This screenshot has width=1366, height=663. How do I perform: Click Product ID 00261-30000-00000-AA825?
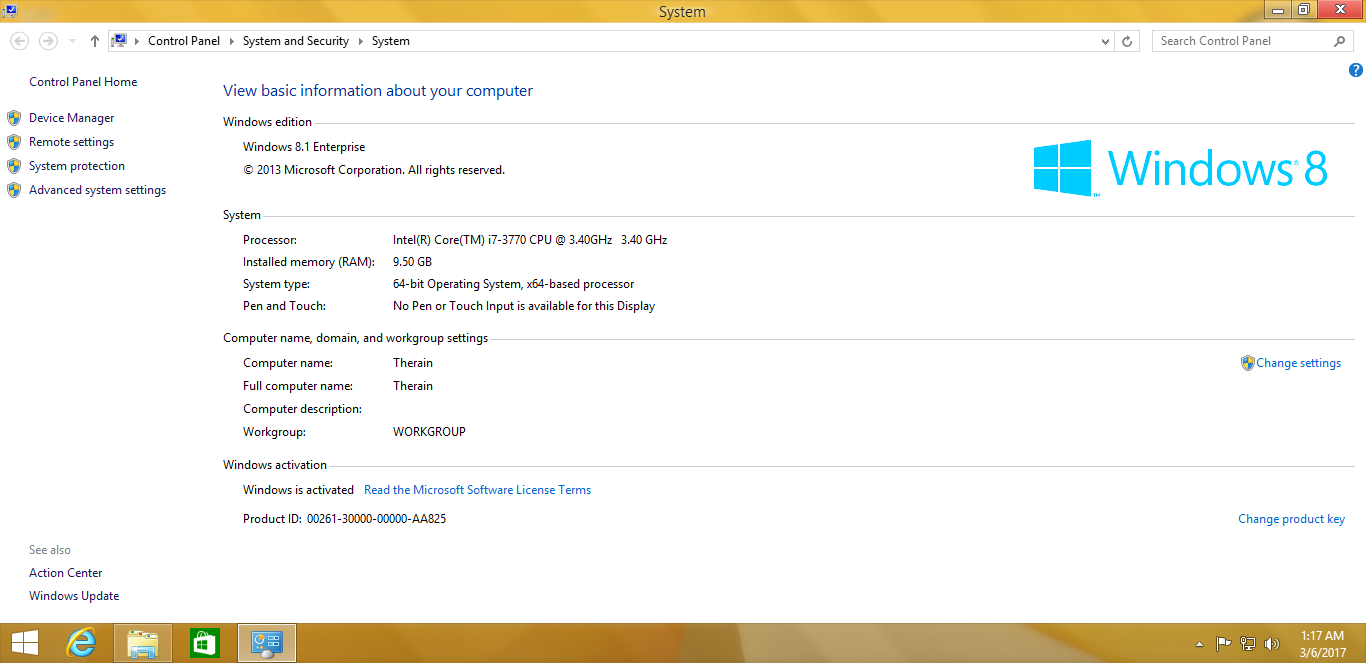[x=345, y=519]
